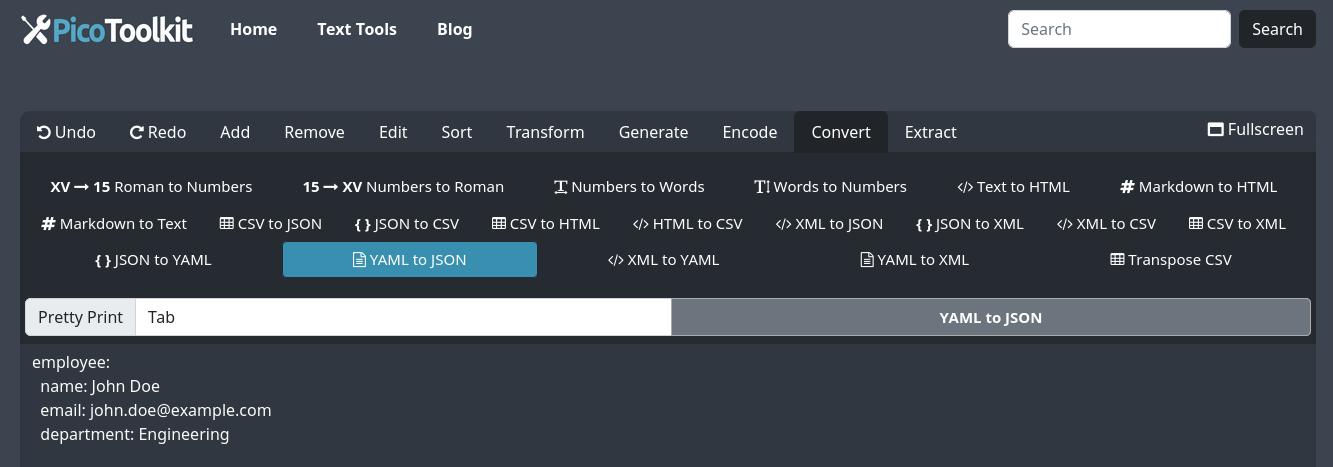
Task: Click the Search button
Action: click(1276, 29)
